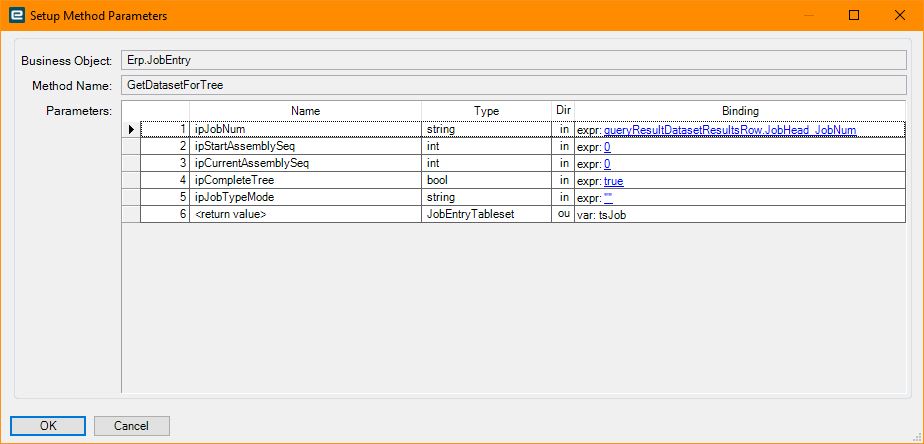Select the ipCurrentAssemblySeq name cell
The width and height of the screenshot is (924, 444).
pos(305,163)
